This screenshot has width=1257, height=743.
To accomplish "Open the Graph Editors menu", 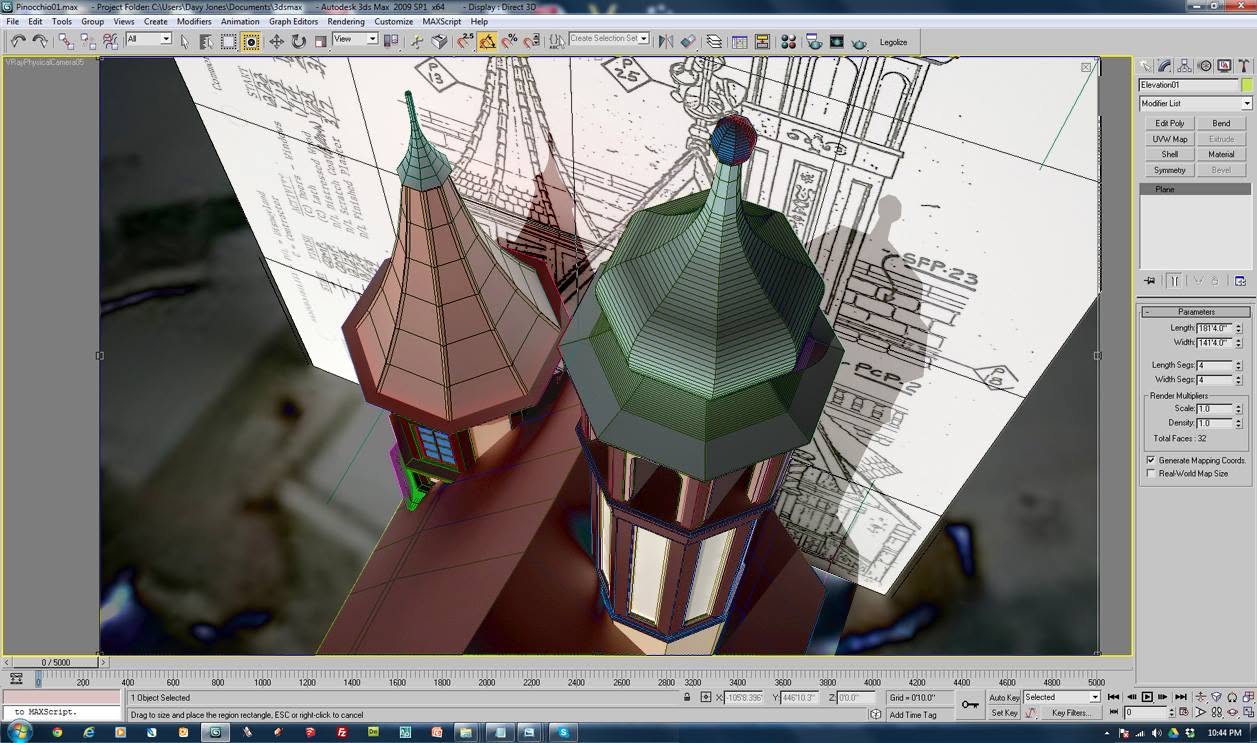I will click(x=293, y=21).
